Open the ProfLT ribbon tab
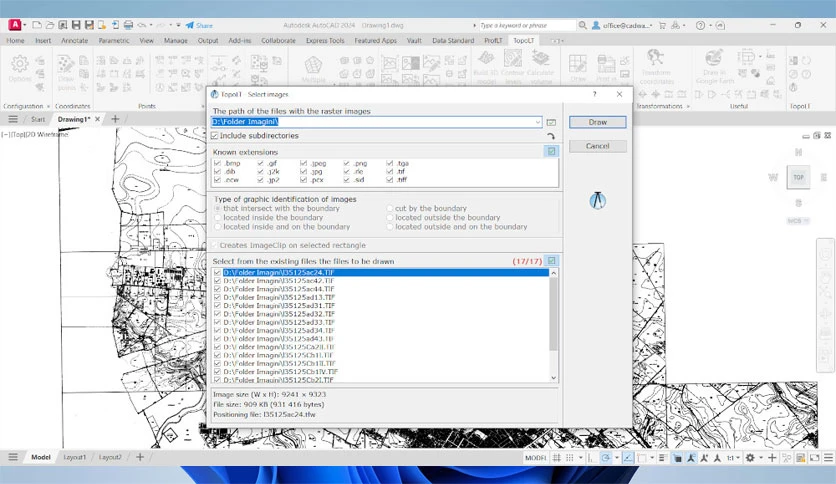Viewport: 836px width, 484px height. click(x=493, y=41)
